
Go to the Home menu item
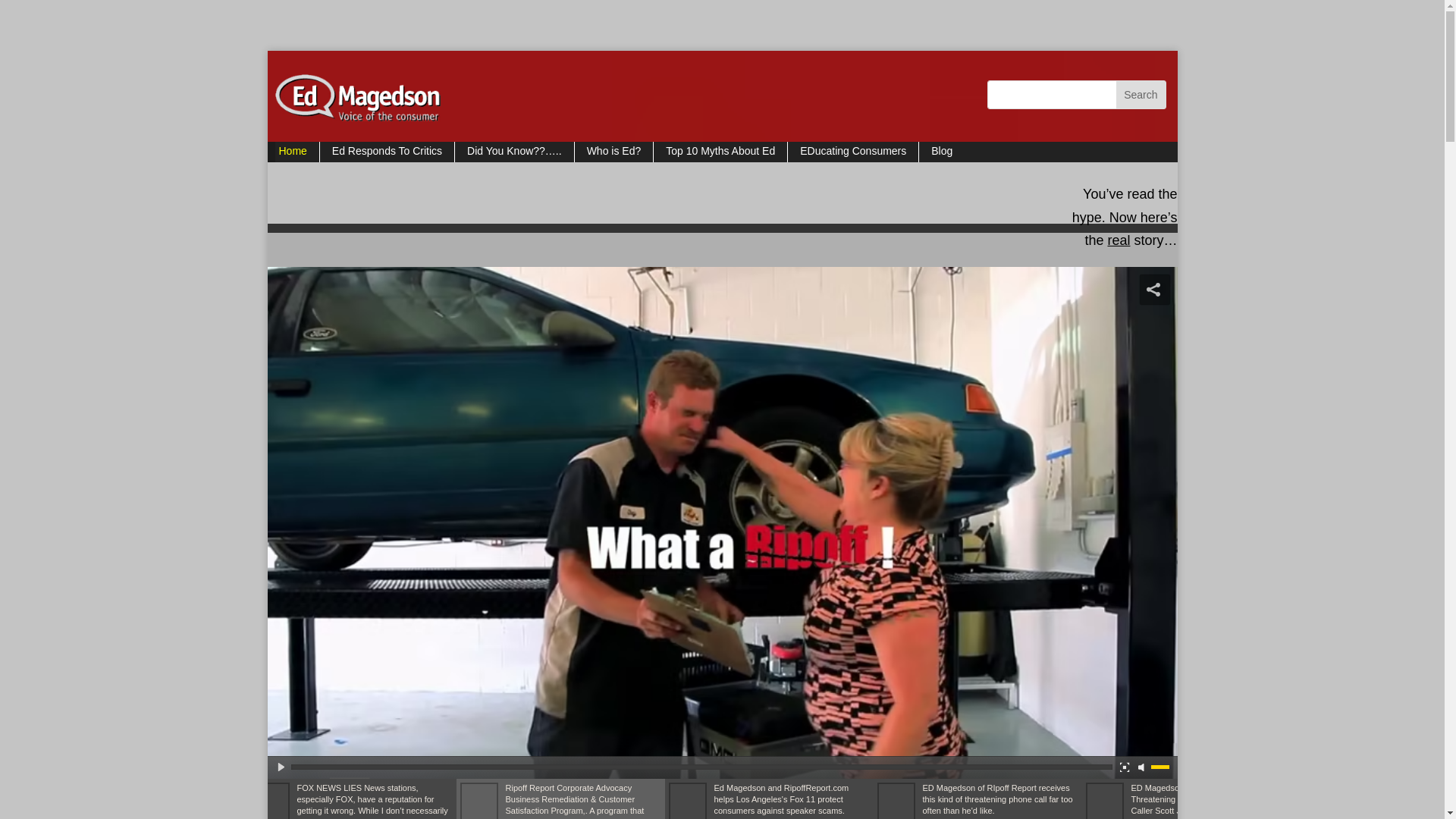[x=293, y=152]
